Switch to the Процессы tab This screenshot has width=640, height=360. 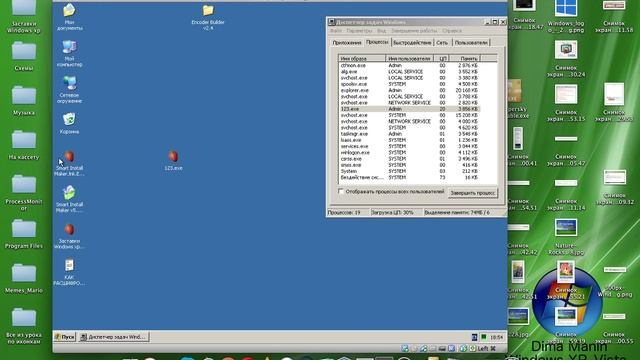377,42
